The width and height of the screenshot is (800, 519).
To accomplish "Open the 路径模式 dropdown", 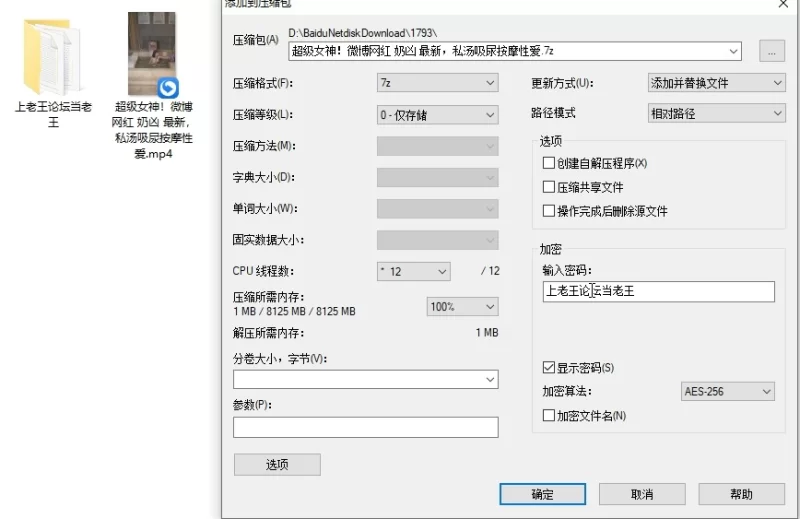I will click(716, 113).
